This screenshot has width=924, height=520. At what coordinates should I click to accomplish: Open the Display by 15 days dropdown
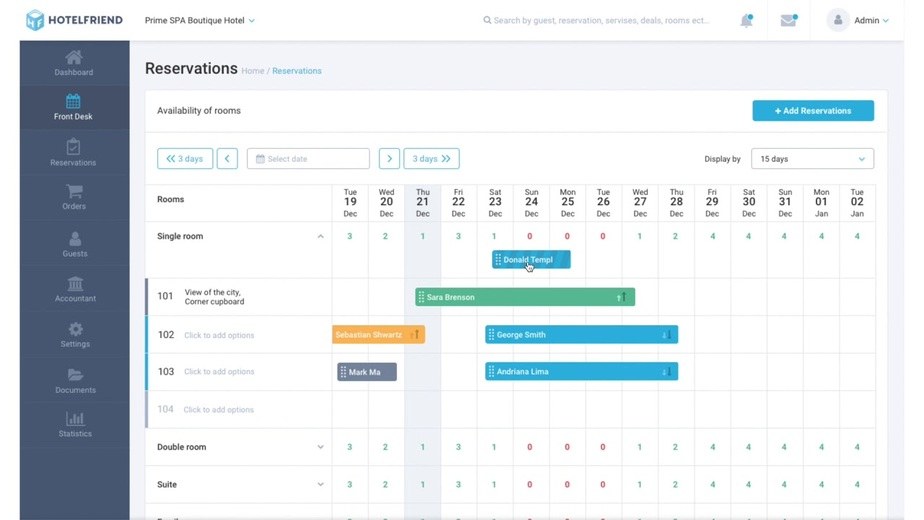tap(812, 159)
